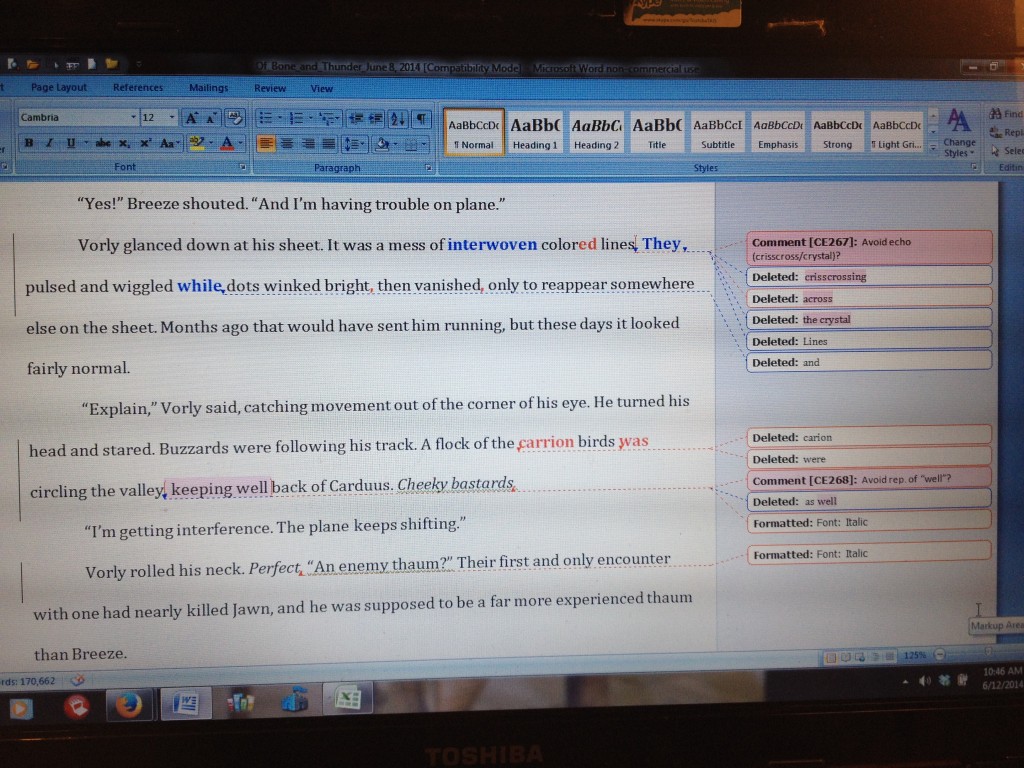Select the Emphasis style from gallery
The image size is (1024, 768).
pos(777,133)
